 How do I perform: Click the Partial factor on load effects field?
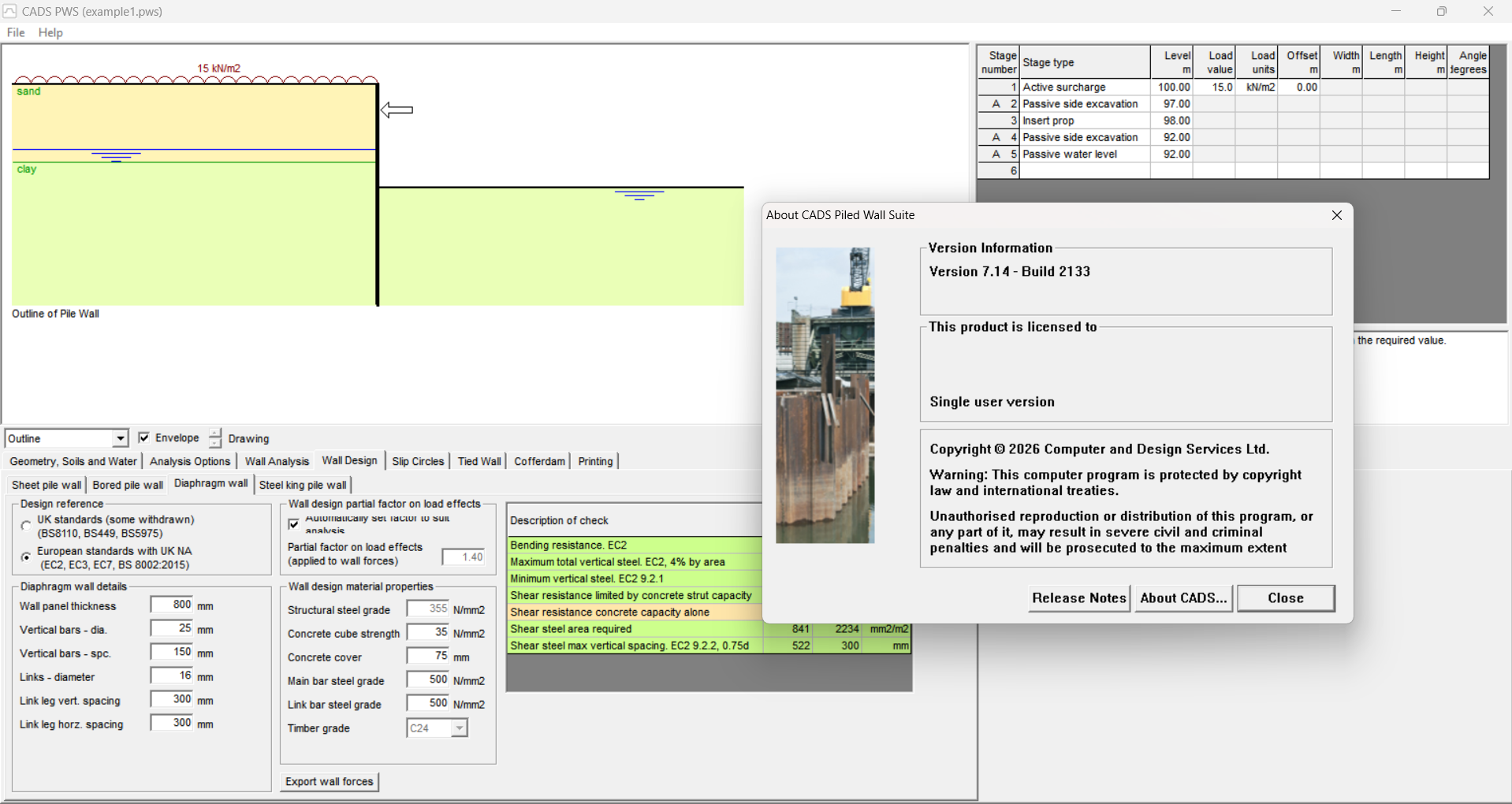click(464, 557)
